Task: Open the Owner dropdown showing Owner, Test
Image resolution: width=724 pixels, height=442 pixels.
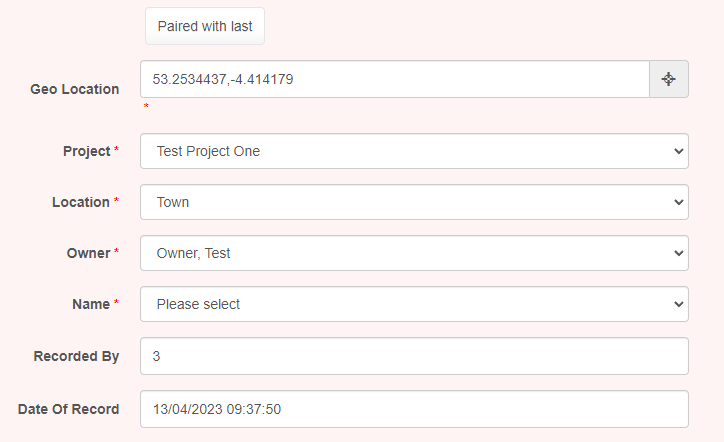Action: point(414,253)
